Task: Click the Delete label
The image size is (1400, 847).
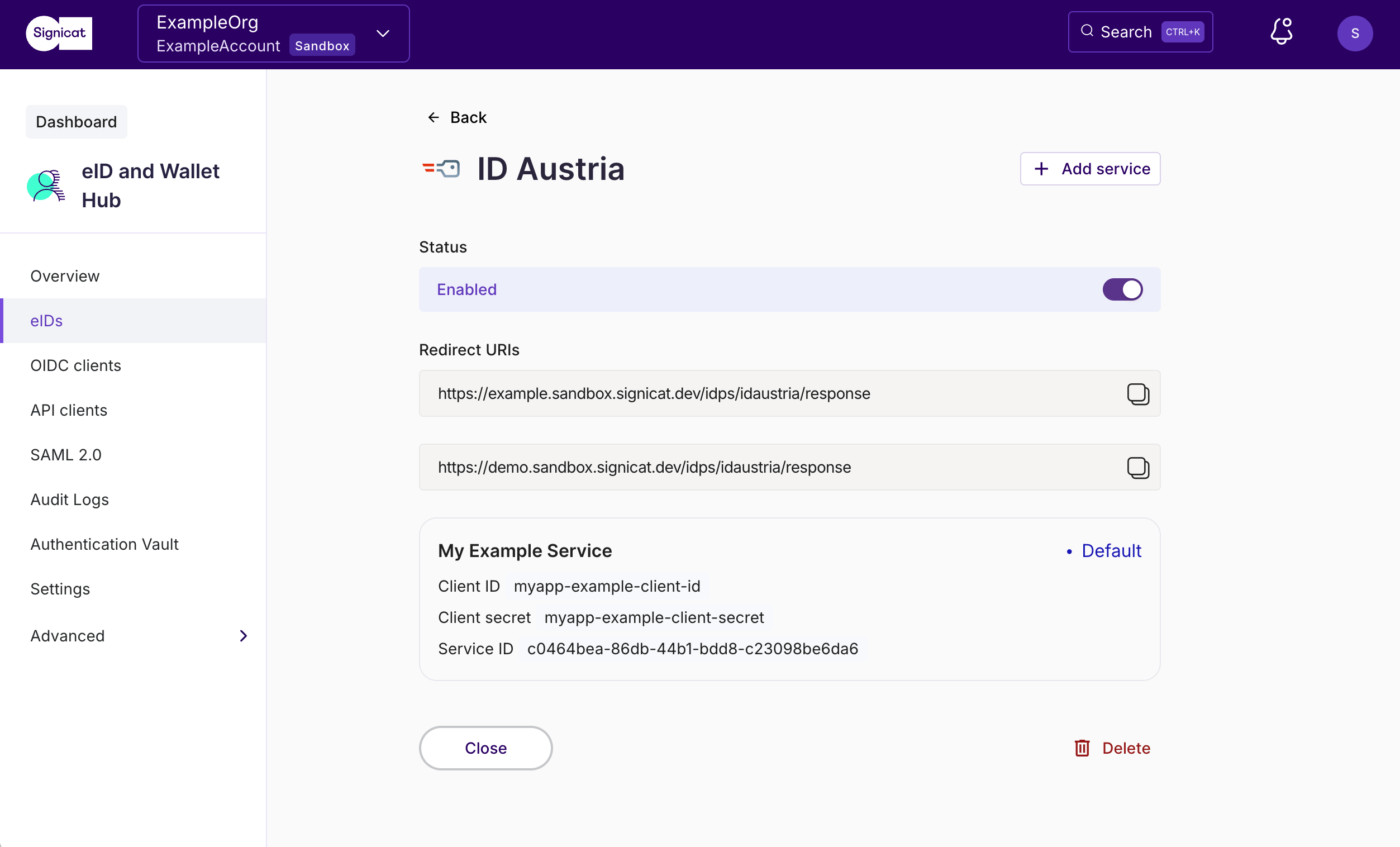Action: pos(1126,748)
